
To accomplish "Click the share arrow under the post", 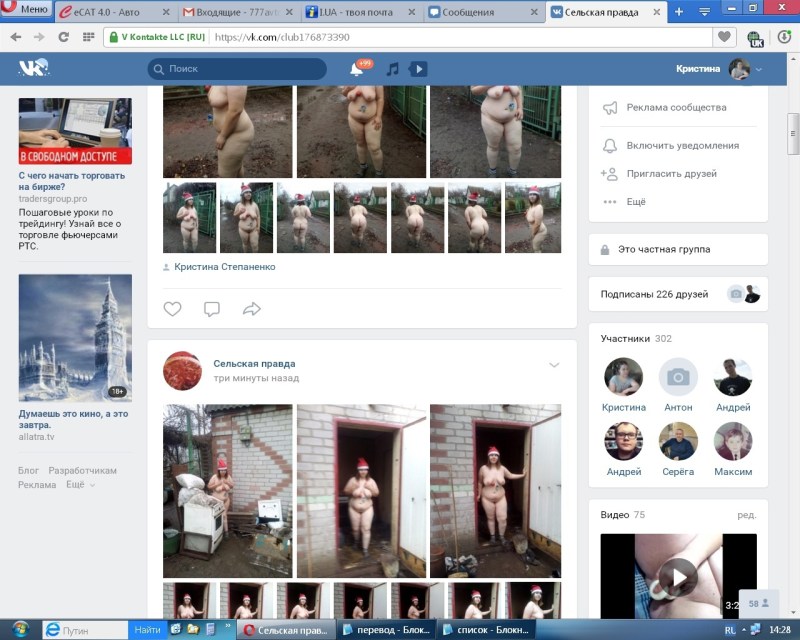I will pos(252,309).
